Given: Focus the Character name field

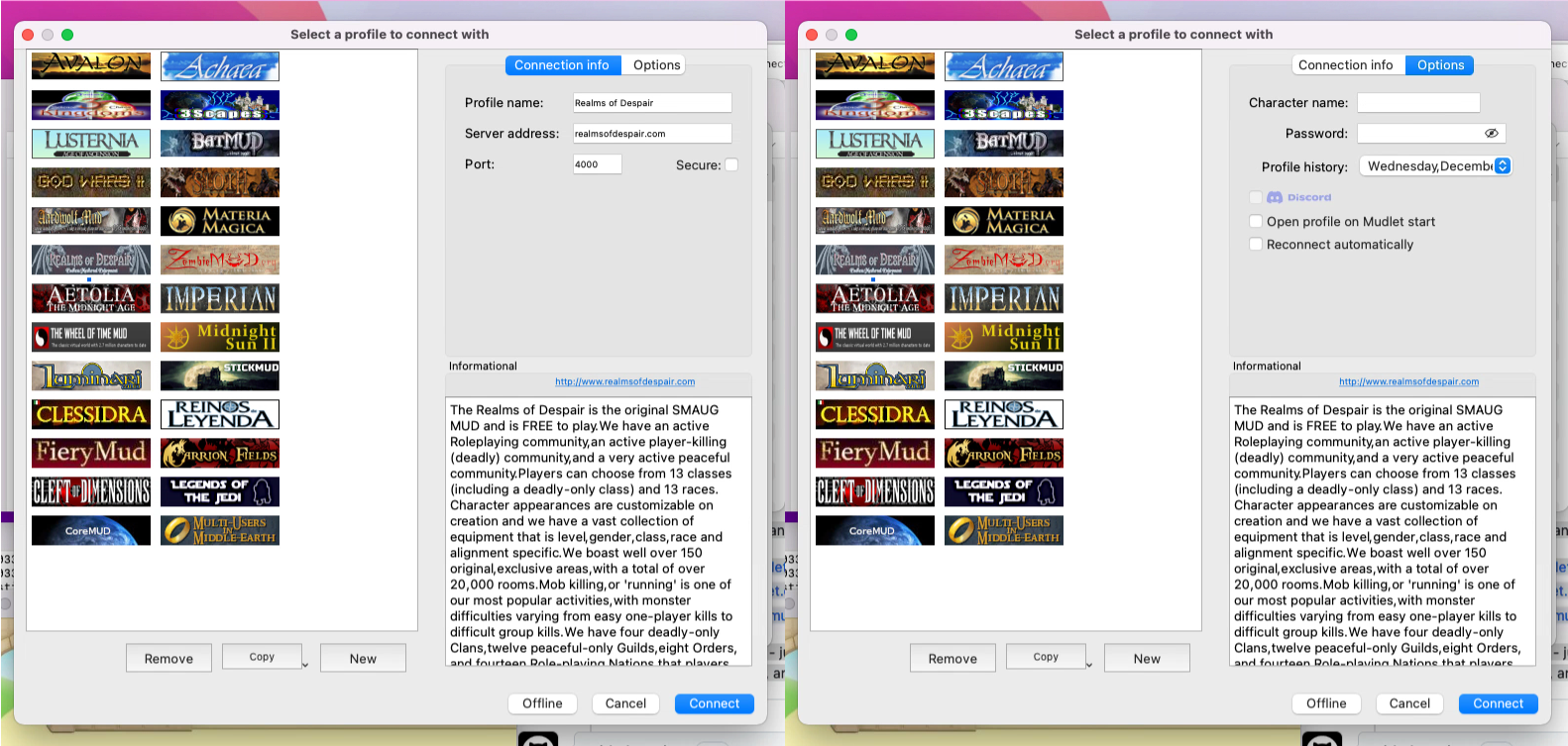Looking at the screenshot, I should pos(1418,103).
